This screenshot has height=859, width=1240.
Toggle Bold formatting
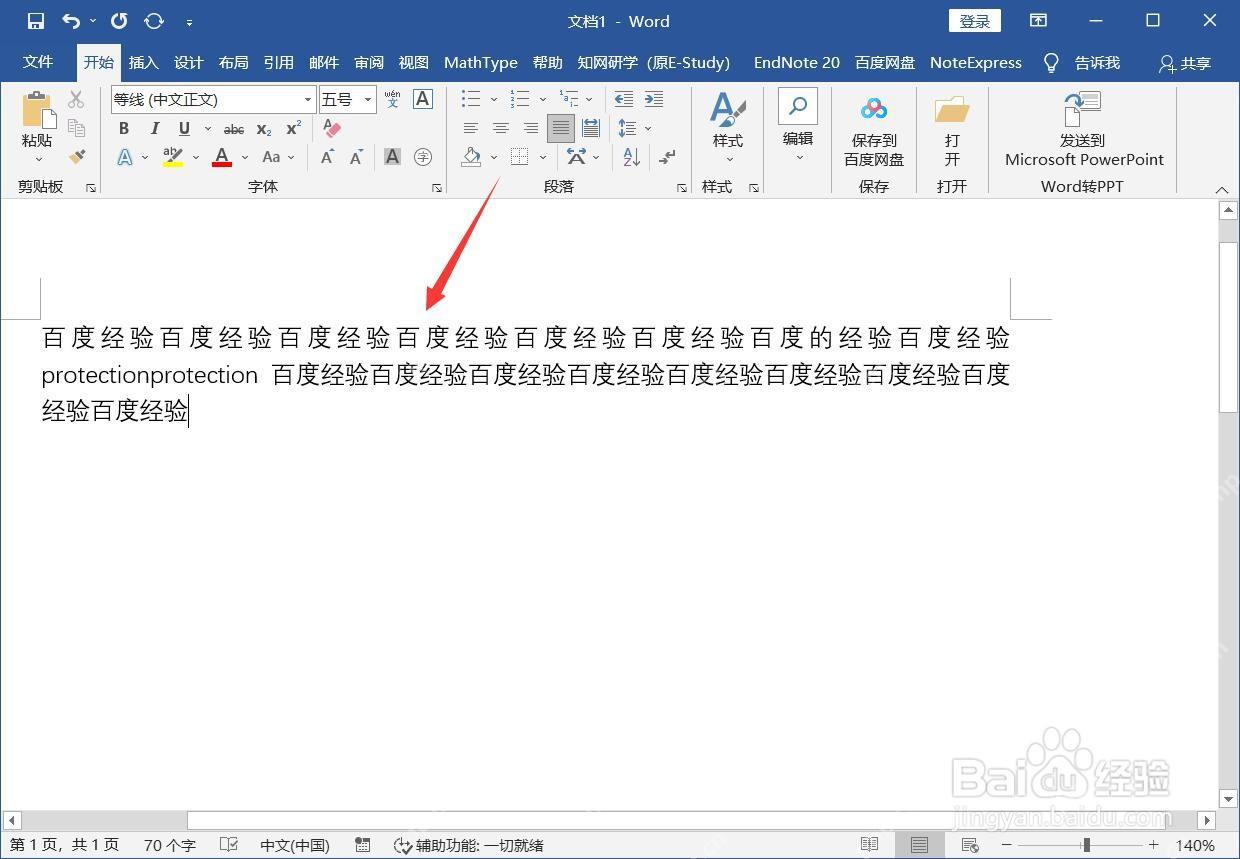124,129
